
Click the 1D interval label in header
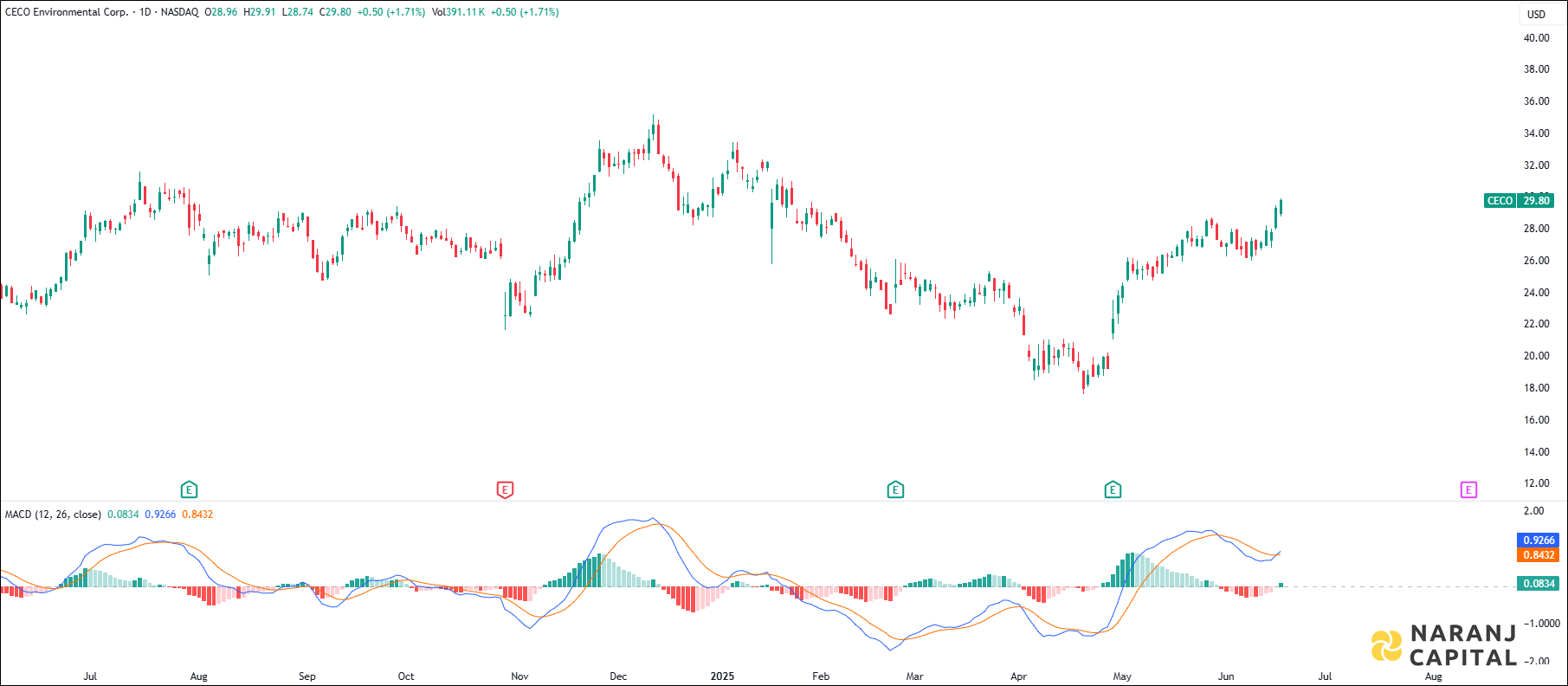tap(145, 12)
